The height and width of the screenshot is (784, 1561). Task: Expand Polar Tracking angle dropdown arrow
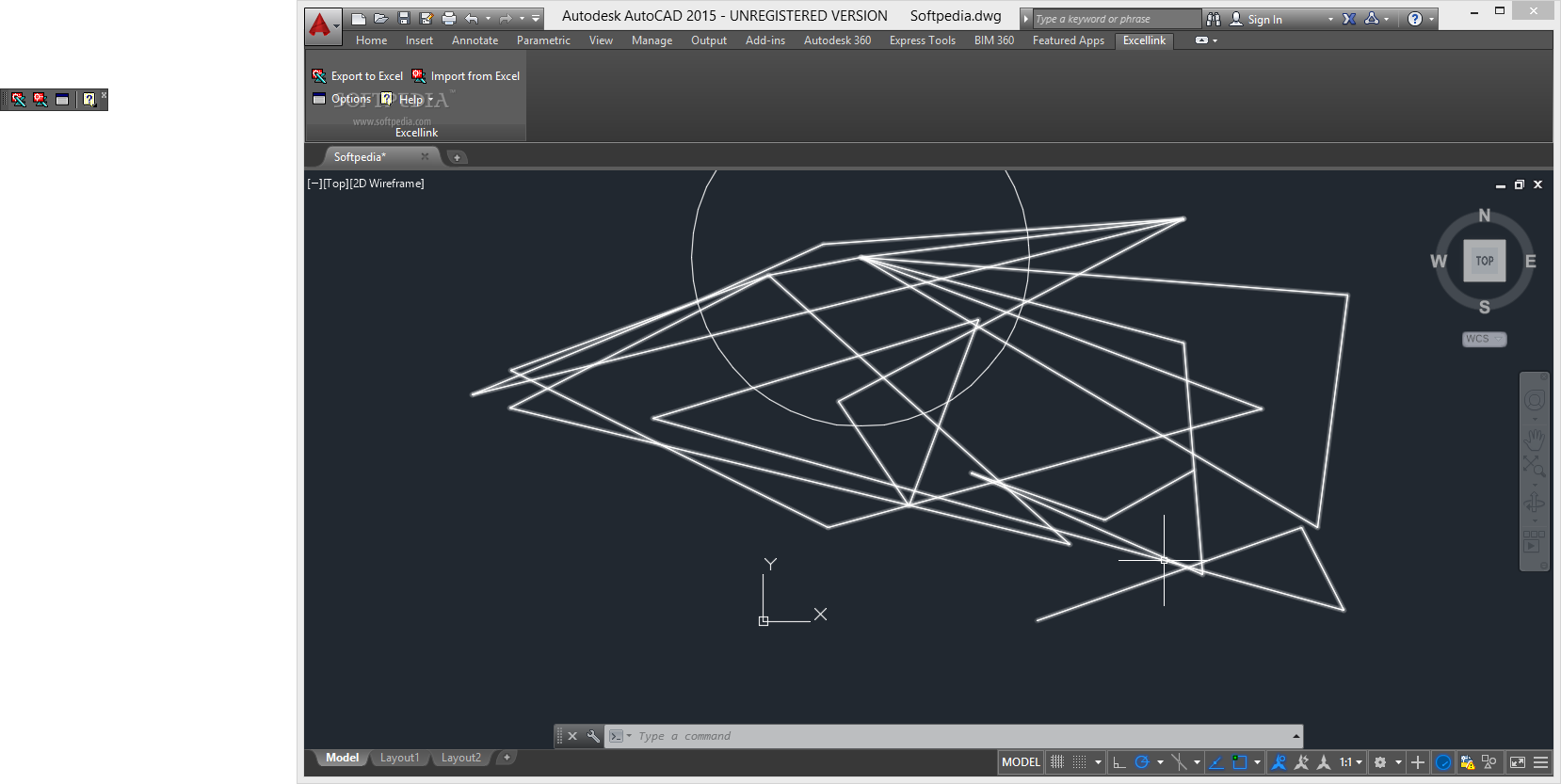[x=1160, y=762]
